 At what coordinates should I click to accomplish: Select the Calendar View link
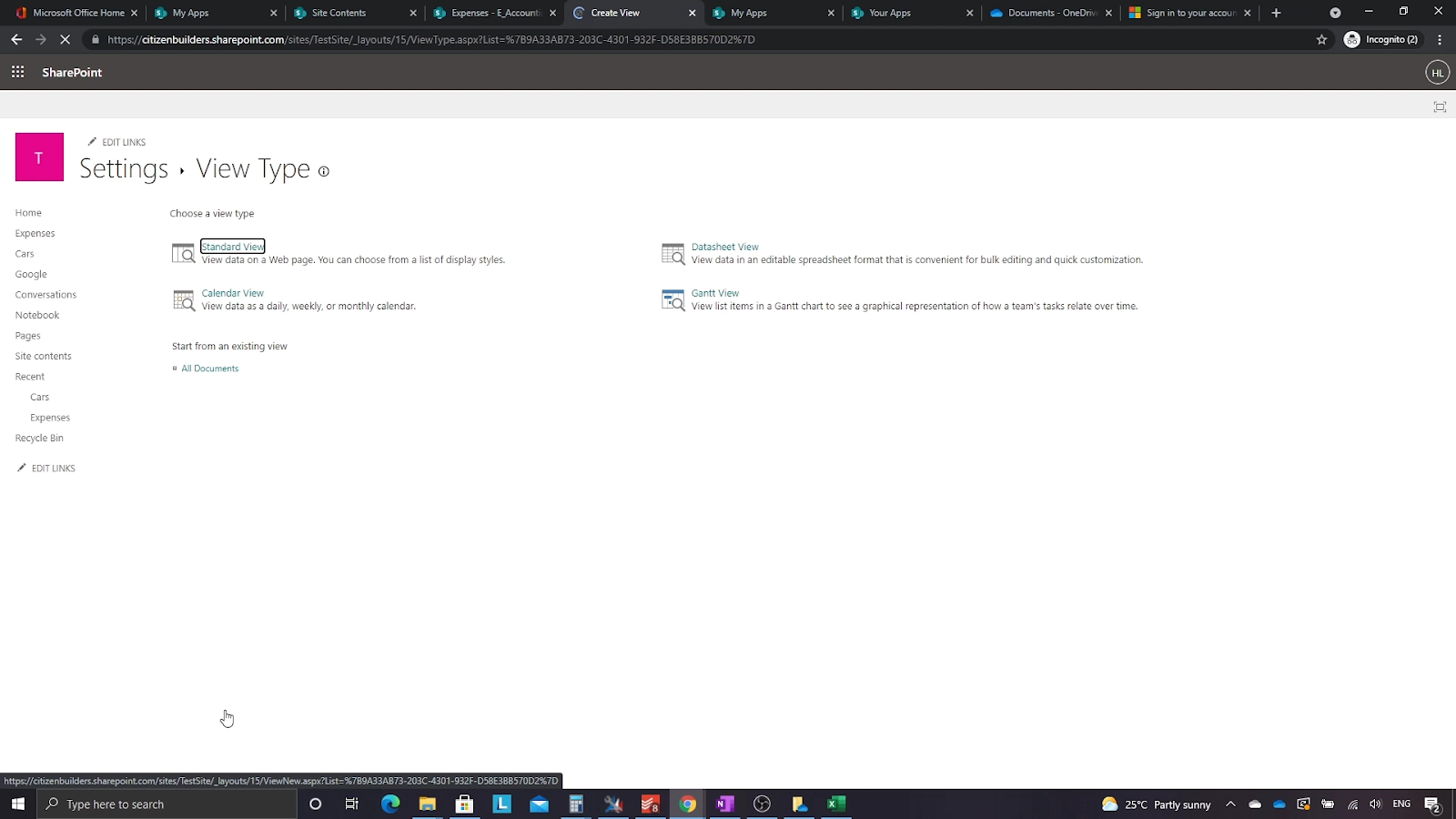(x=232, y=293)
